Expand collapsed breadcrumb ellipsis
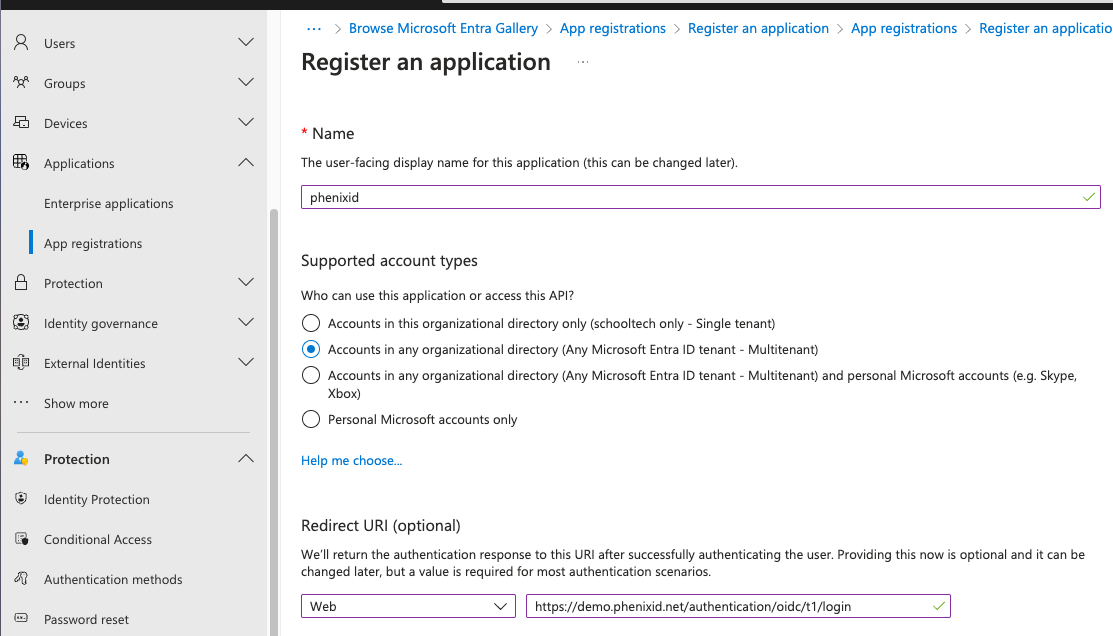This screenshot has height=636, width=1113. click(314, 28)
